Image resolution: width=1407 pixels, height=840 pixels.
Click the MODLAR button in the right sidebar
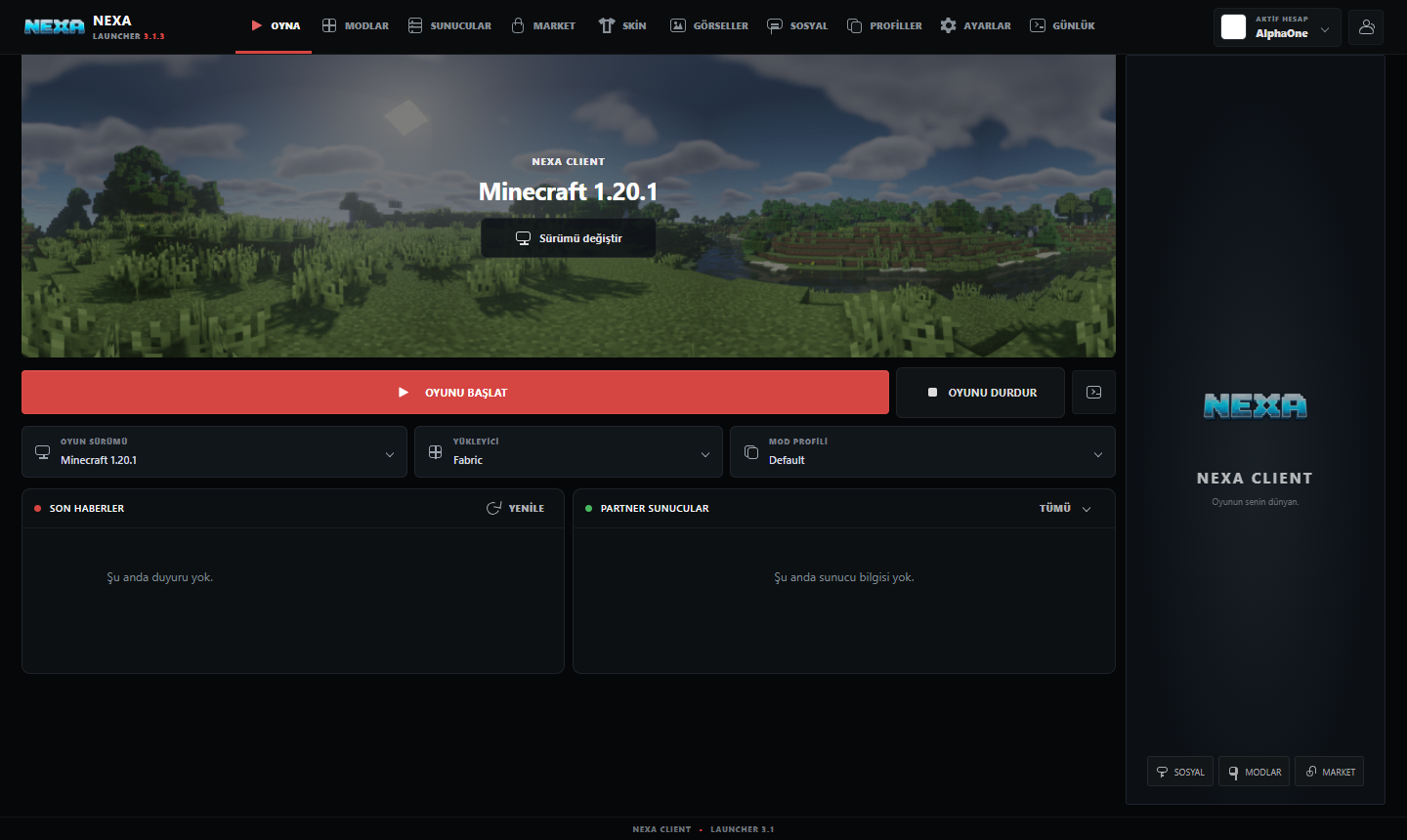coord(1255,772)
